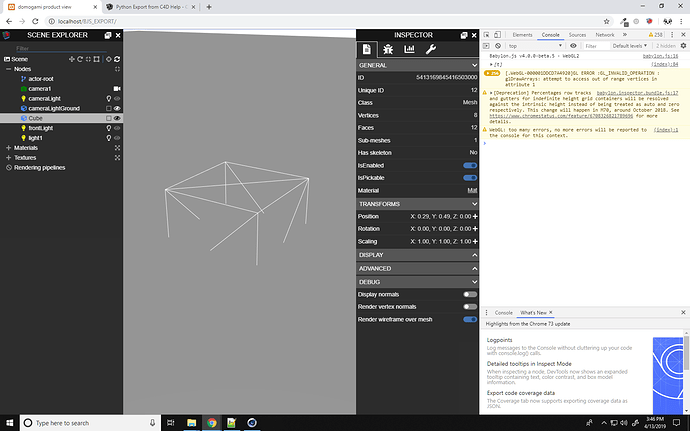This screenshot has width=690, height=431.
Task: Open File Explorer from the Windows taskbar
Action: tap(190, 423)
